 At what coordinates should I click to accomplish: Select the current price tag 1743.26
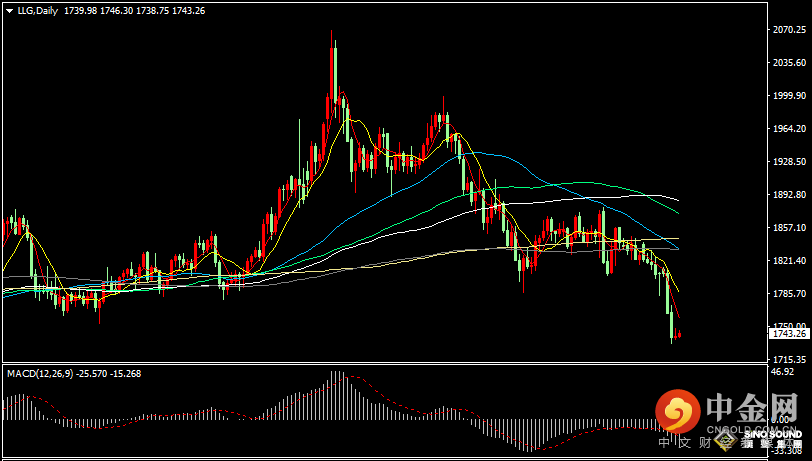click(789, 334)
